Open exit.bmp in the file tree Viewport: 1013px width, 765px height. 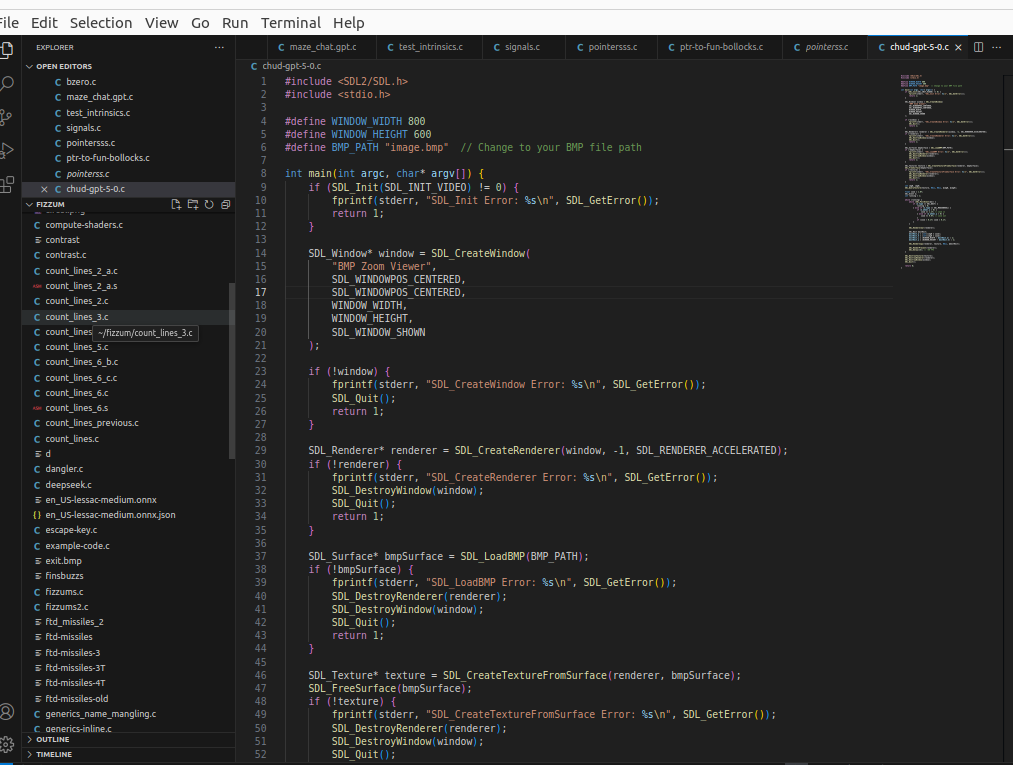point(128,561)
